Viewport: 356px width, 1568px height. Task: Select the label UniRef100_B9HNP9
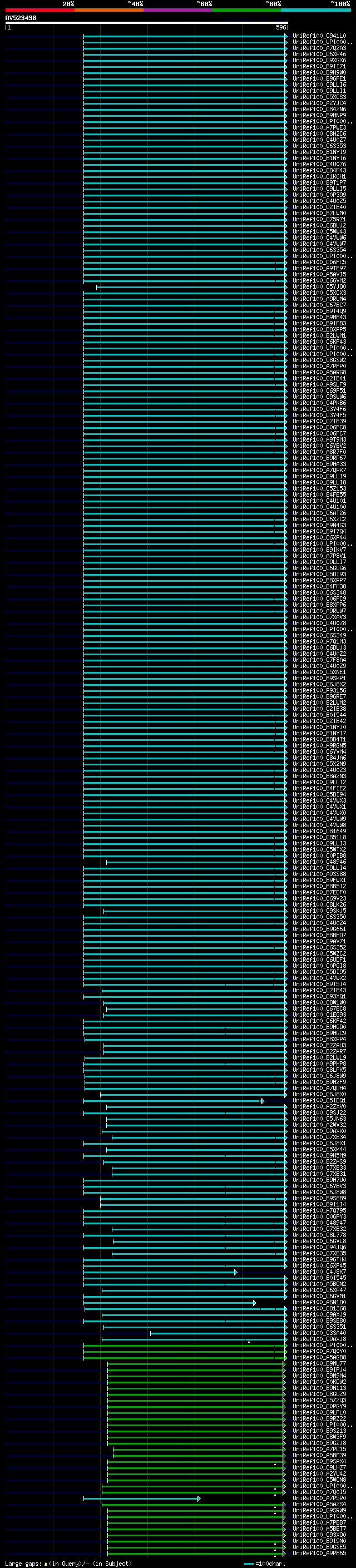(319, 116)
